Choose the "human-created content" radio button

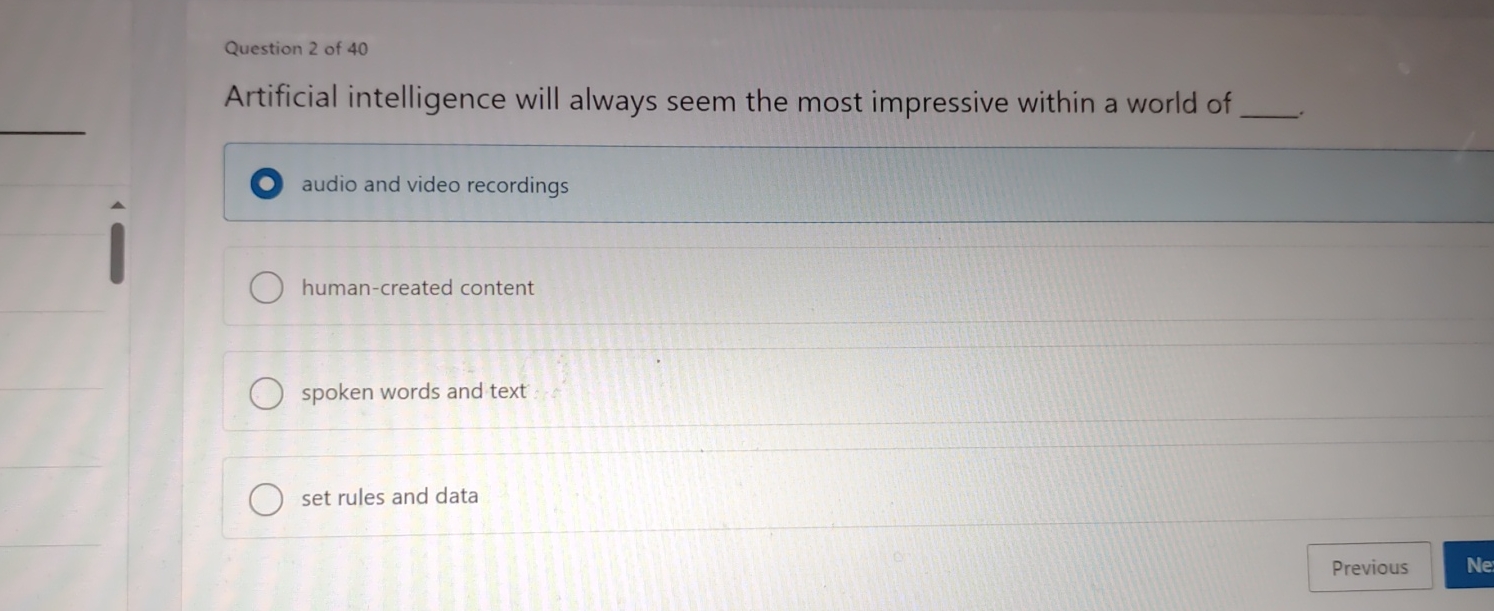point(266,289)
